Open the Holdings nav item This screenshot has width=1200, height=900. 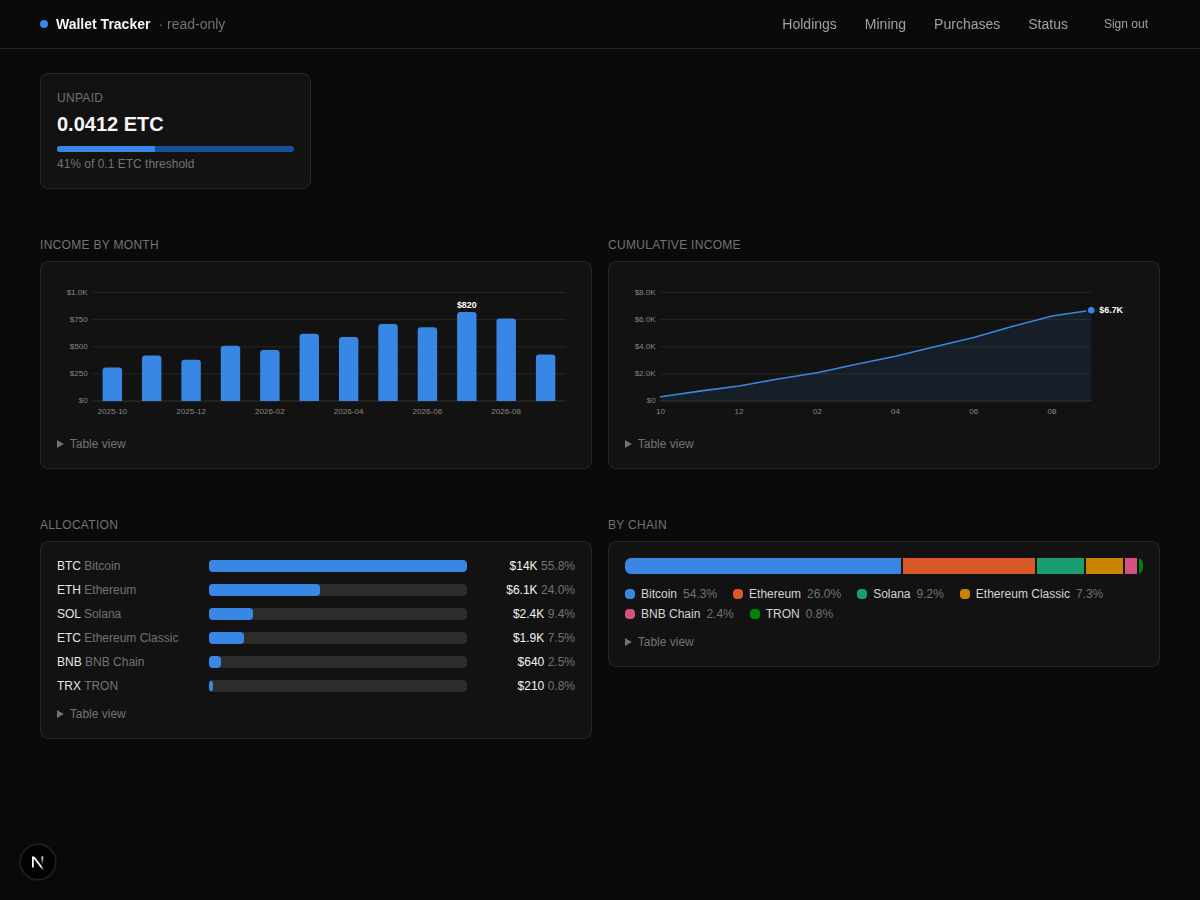pos(809,24)
